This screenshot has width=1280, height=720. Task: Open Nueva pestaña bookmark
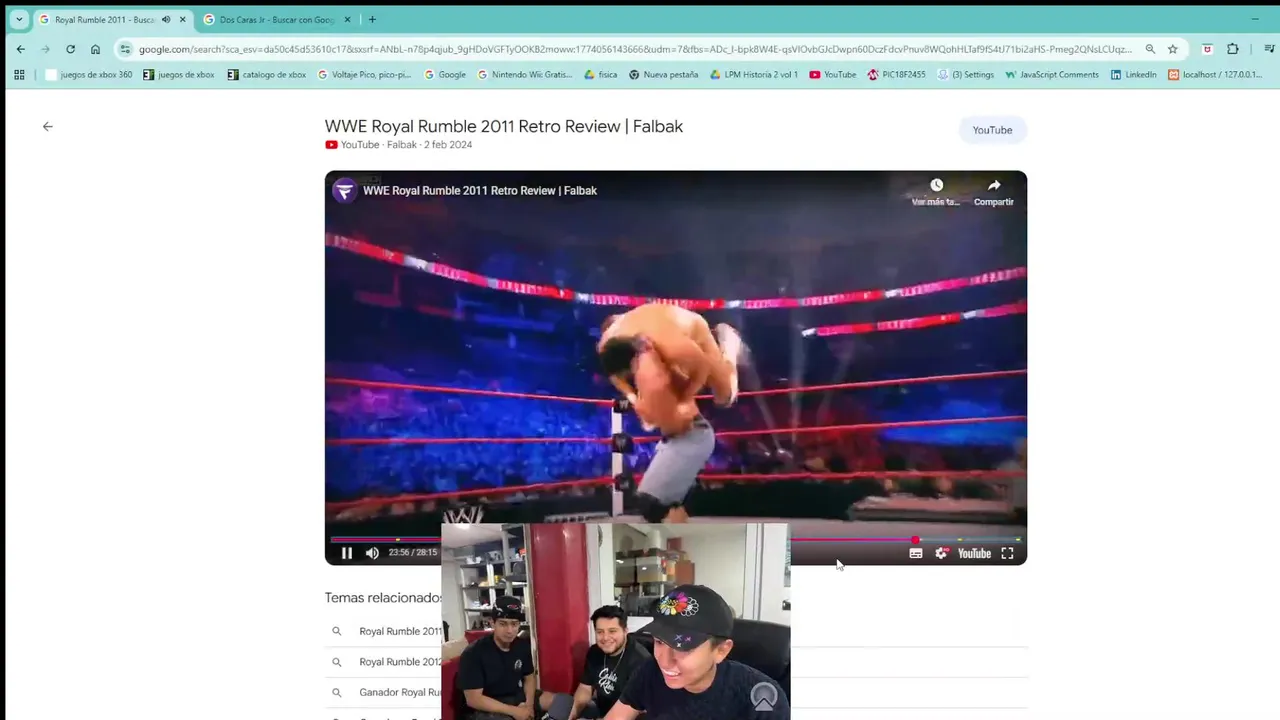pyautogui.click(x=663, y=74)
